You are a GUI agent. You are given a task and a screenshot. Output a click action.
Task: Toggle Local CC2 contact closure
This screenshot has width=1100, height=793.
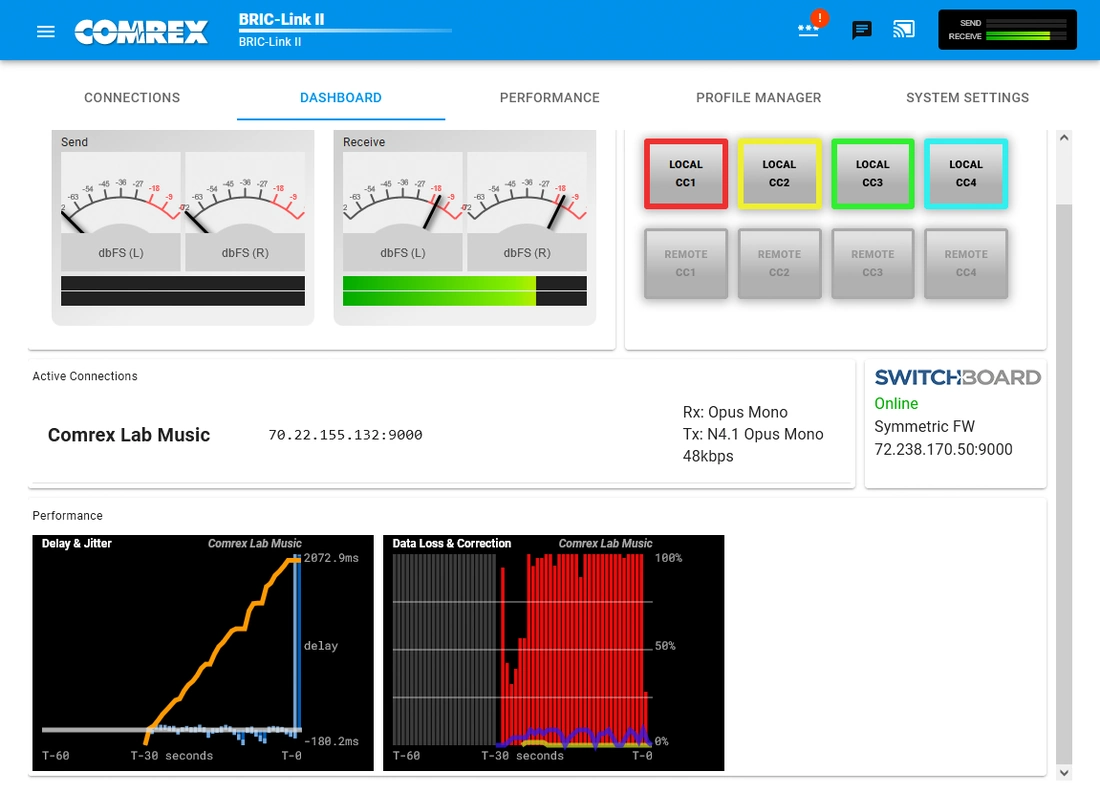(779, 174)
